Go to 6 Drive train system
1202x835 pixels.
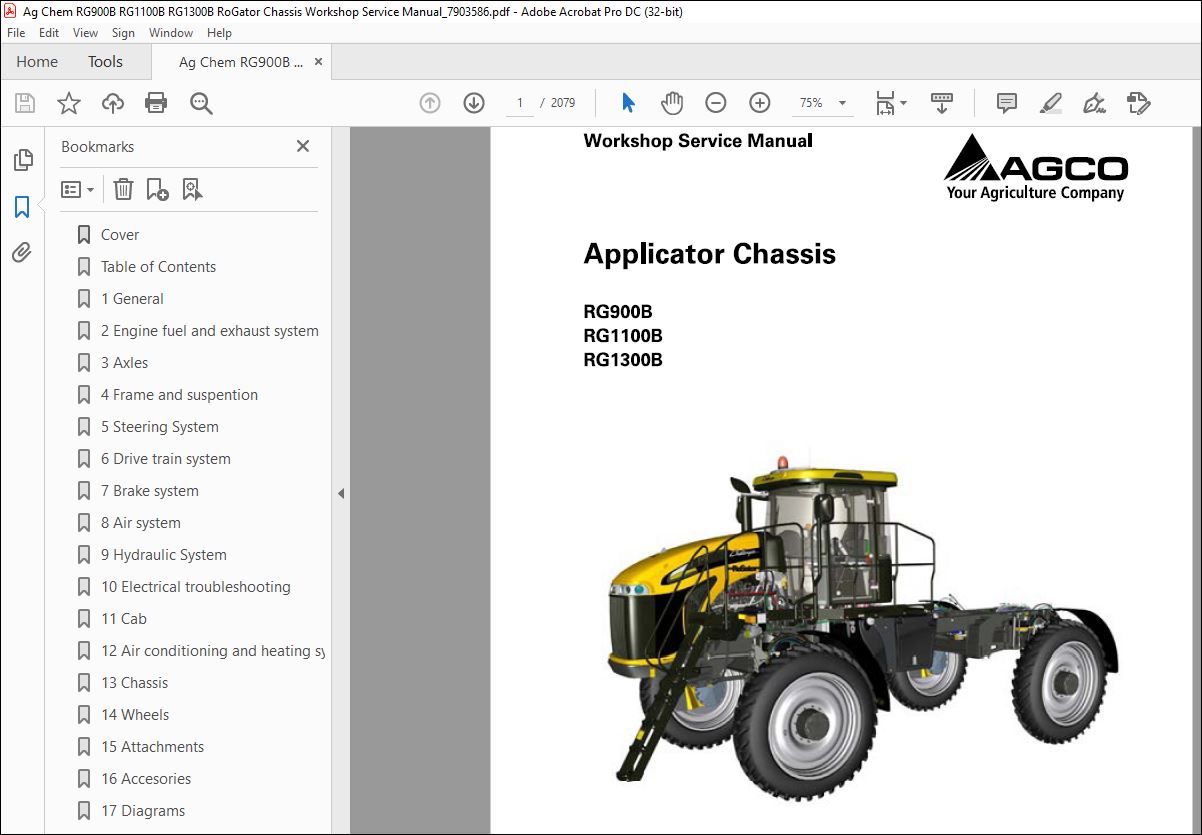[165, 459]
